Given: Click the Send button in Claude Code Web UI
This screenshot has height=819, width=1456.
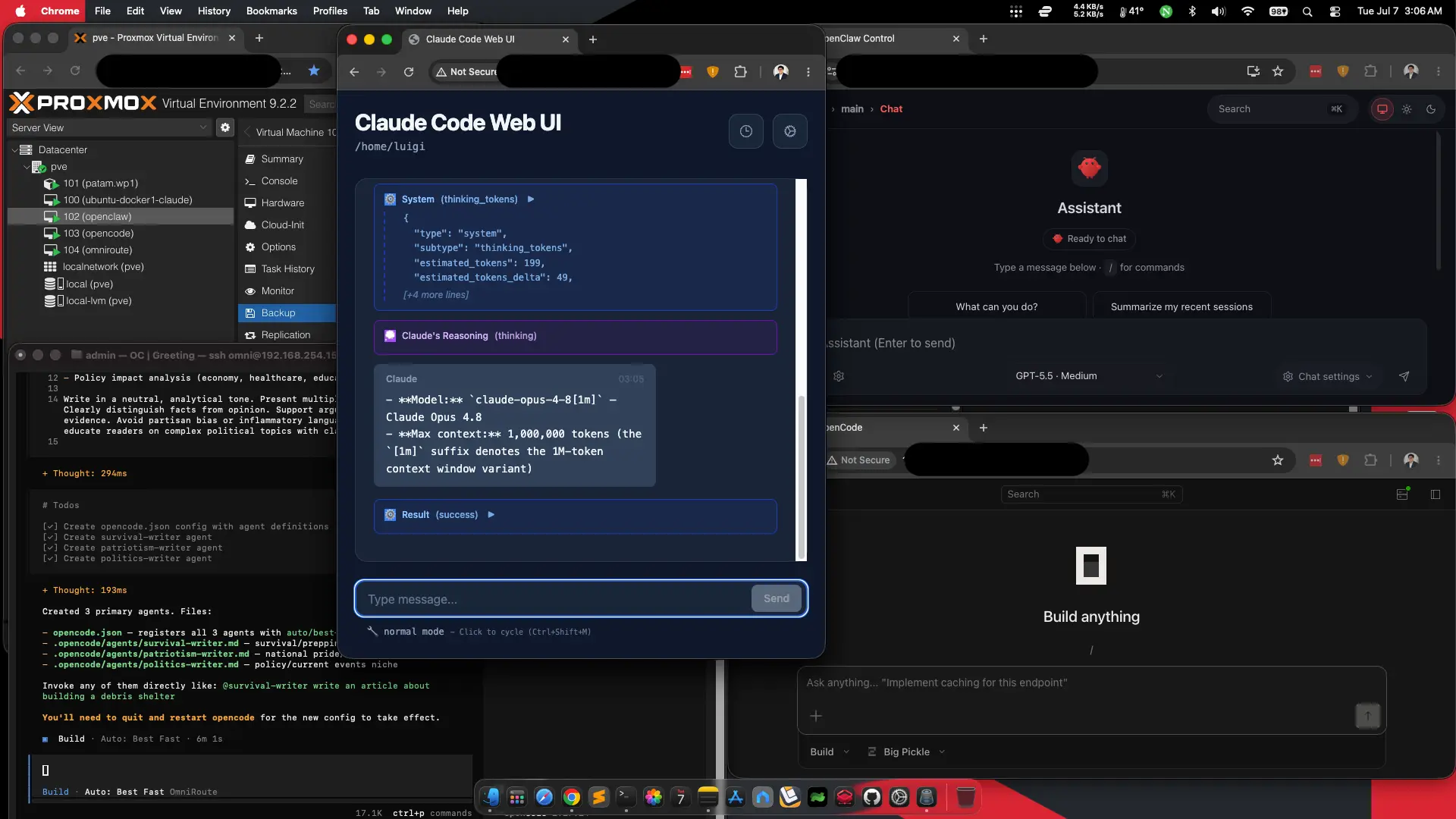Looking at the screenshot, I should [x=776, y=598].
